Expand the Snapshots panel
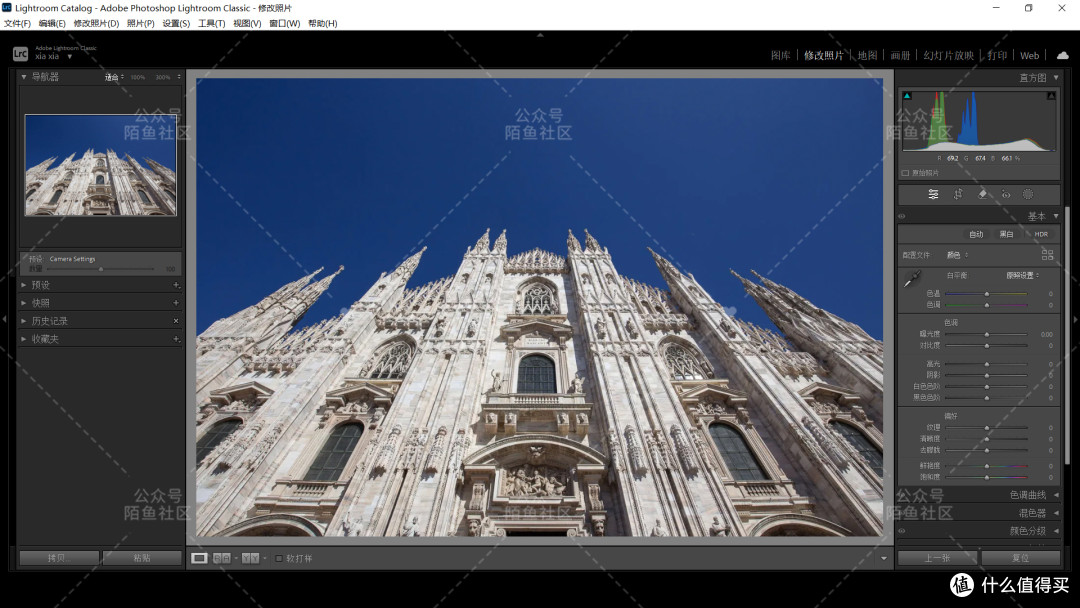The image size is (1080, 608). click(24, 303)
